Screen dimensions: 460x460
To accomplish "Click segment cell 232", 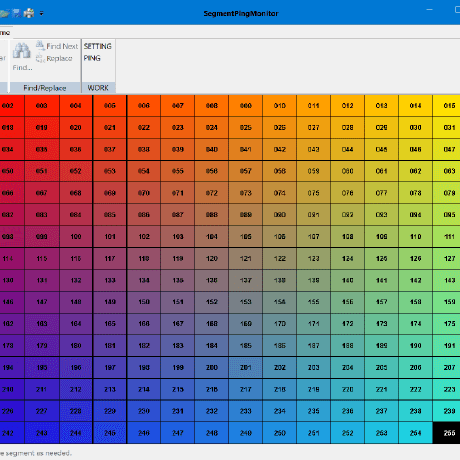I will coord(212,411).
